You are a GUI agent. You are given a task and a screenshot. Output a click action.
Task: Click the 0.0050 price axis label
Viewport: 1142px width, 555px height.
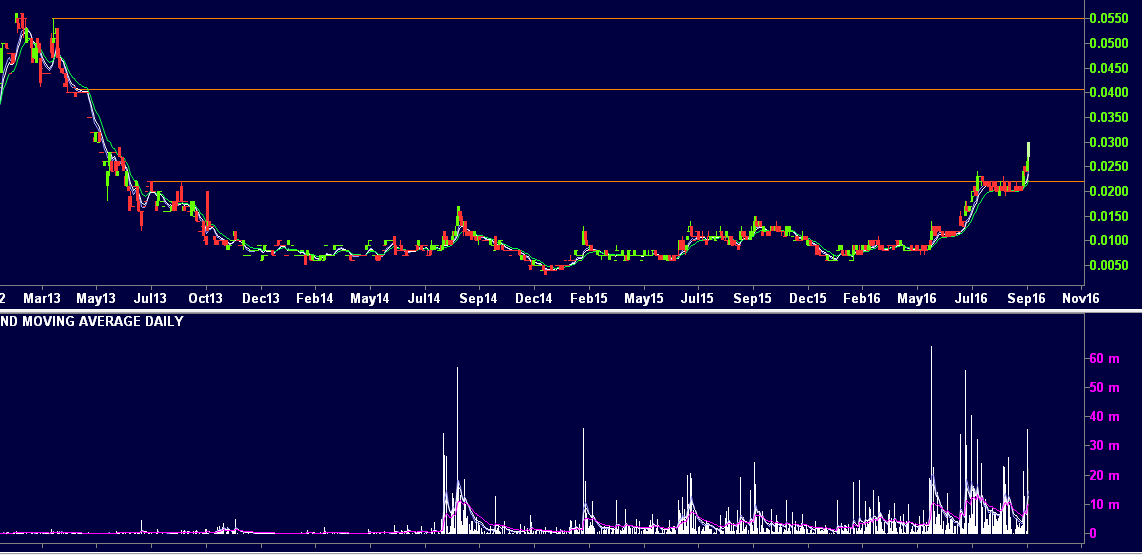tap(1110, 265)
